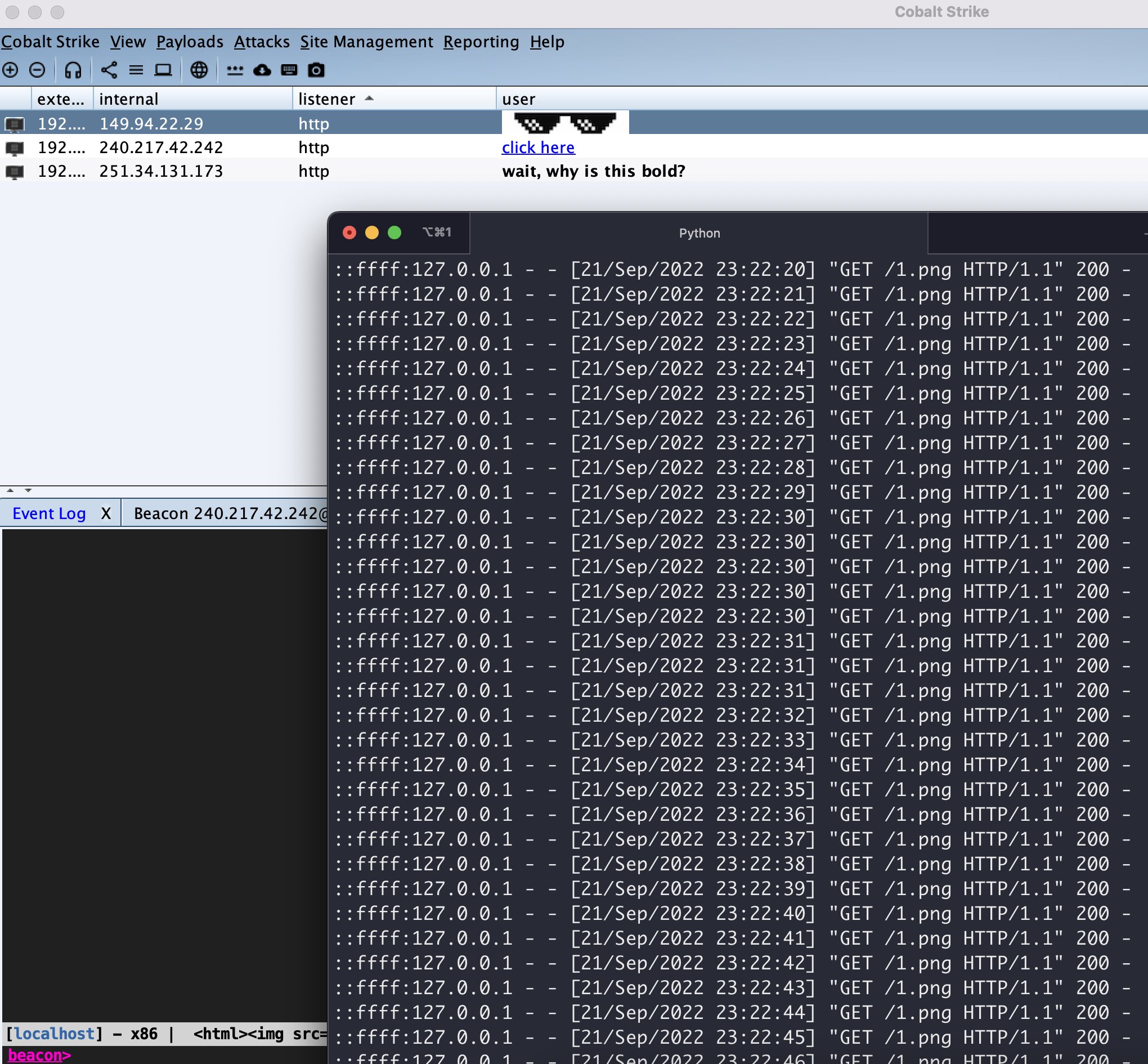The width and height of the screenshot is (1148, 1064).
Task: Open the Site Management menu
Action: click(366, 42)
